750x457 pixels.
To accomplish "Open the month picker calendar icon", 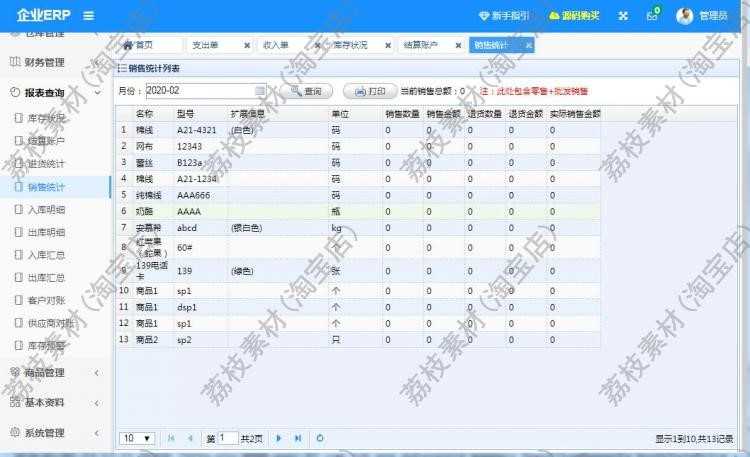I will pos(260,90).
